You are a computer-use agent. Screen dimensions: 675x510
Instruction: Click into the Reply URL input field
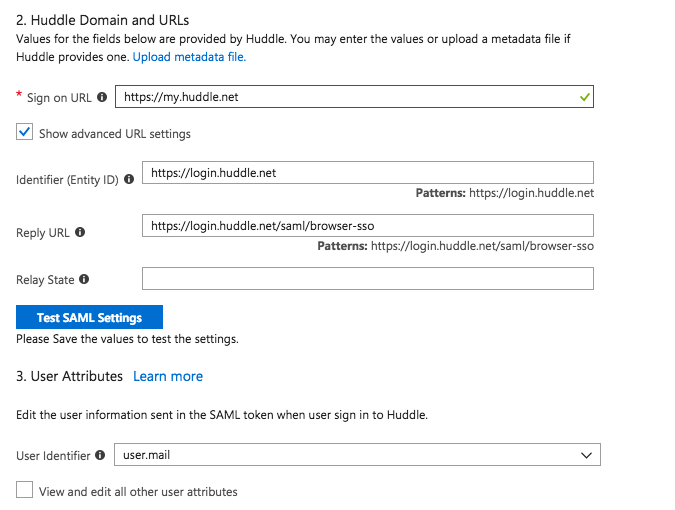[367, 226]
